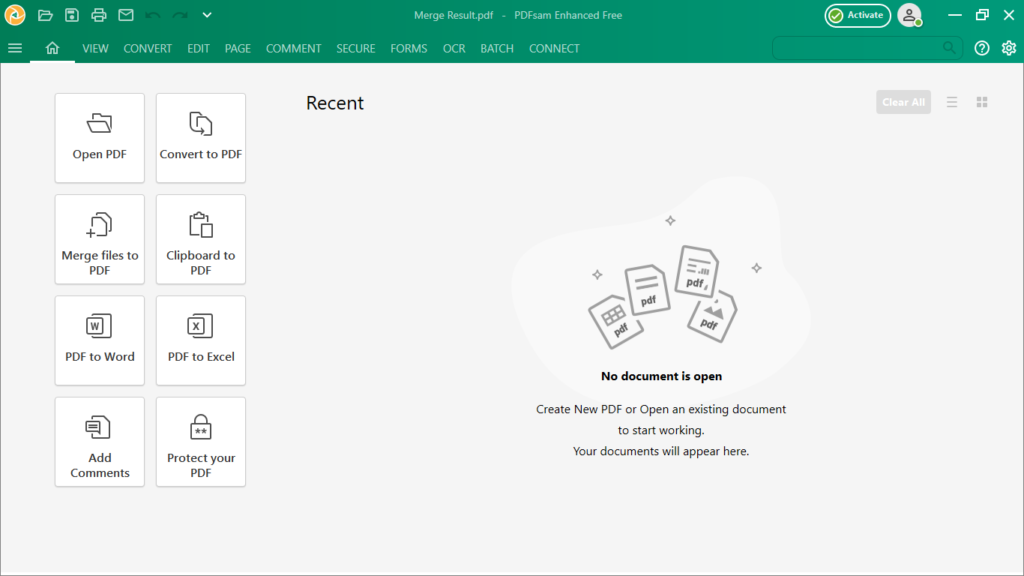Click the Activate button
This screenshot has width=1024, height=576.
[857, 15]
